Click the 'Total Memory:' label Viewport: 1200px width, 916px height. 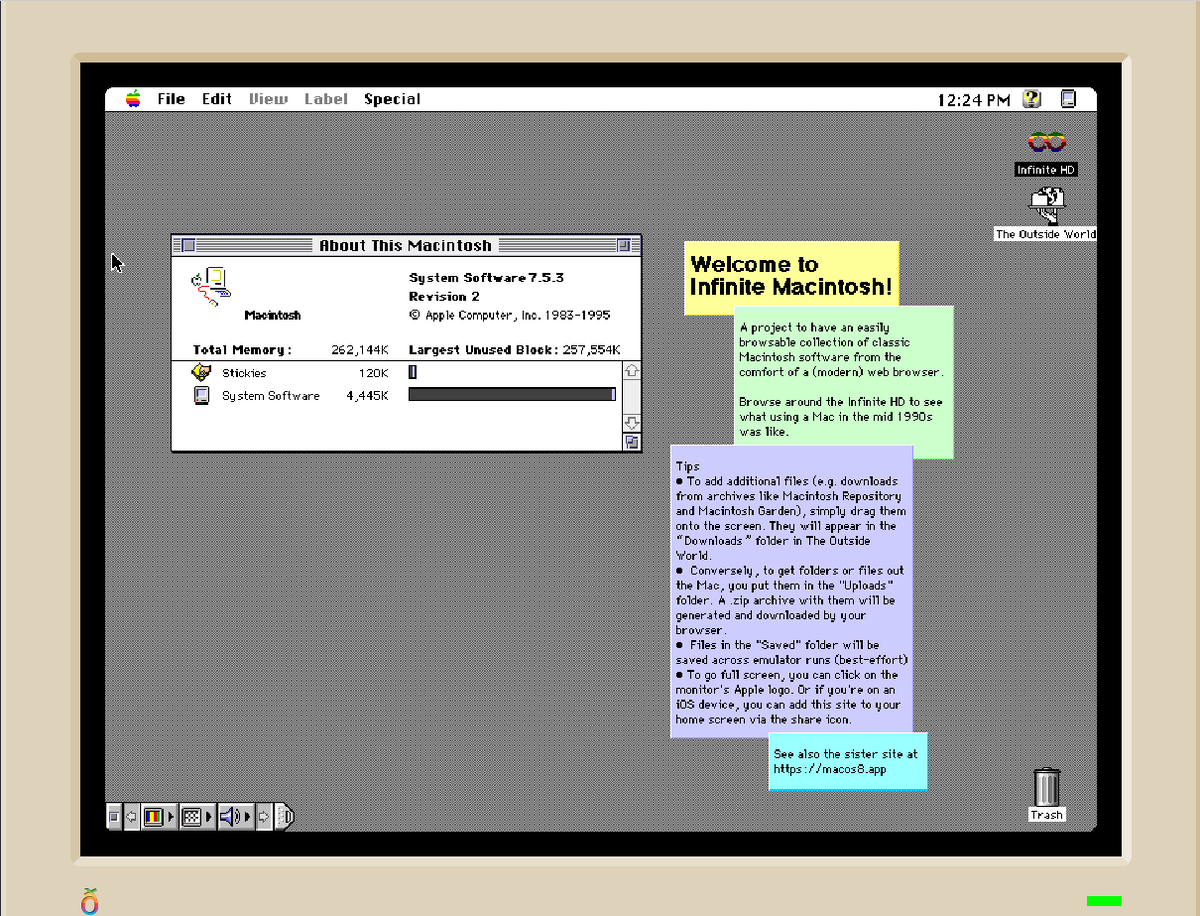point(242,350)
